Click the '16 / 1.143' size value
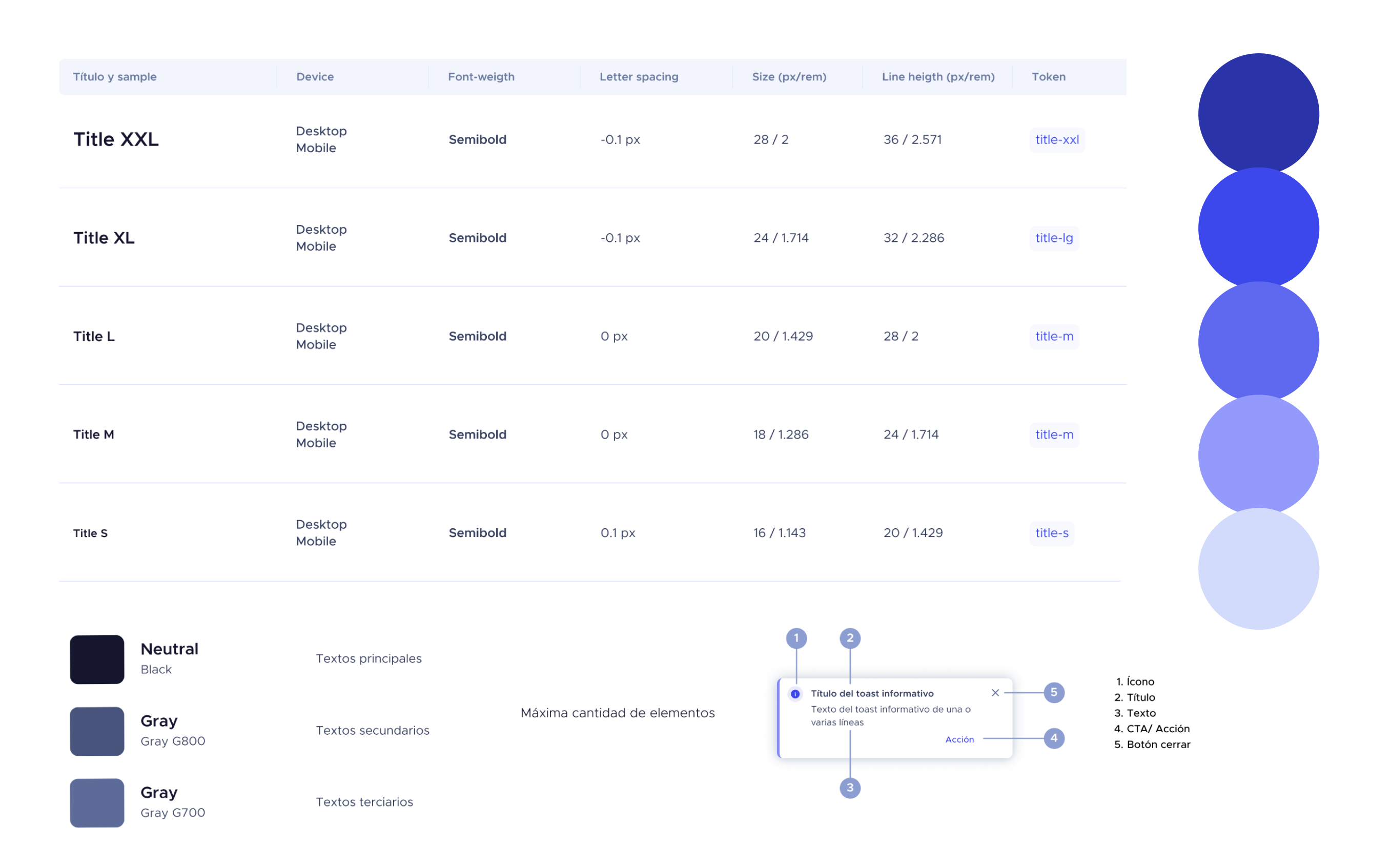Image resolution: width=1391 pixels, height=868 pixels. (780, 533)
